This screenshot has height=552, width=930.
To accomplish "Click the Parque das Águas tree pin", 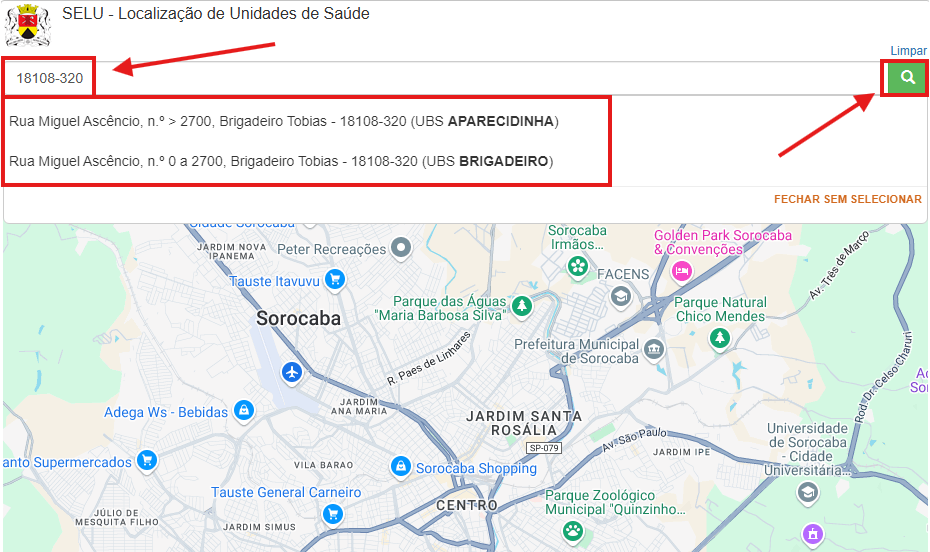I will point(521,304).
